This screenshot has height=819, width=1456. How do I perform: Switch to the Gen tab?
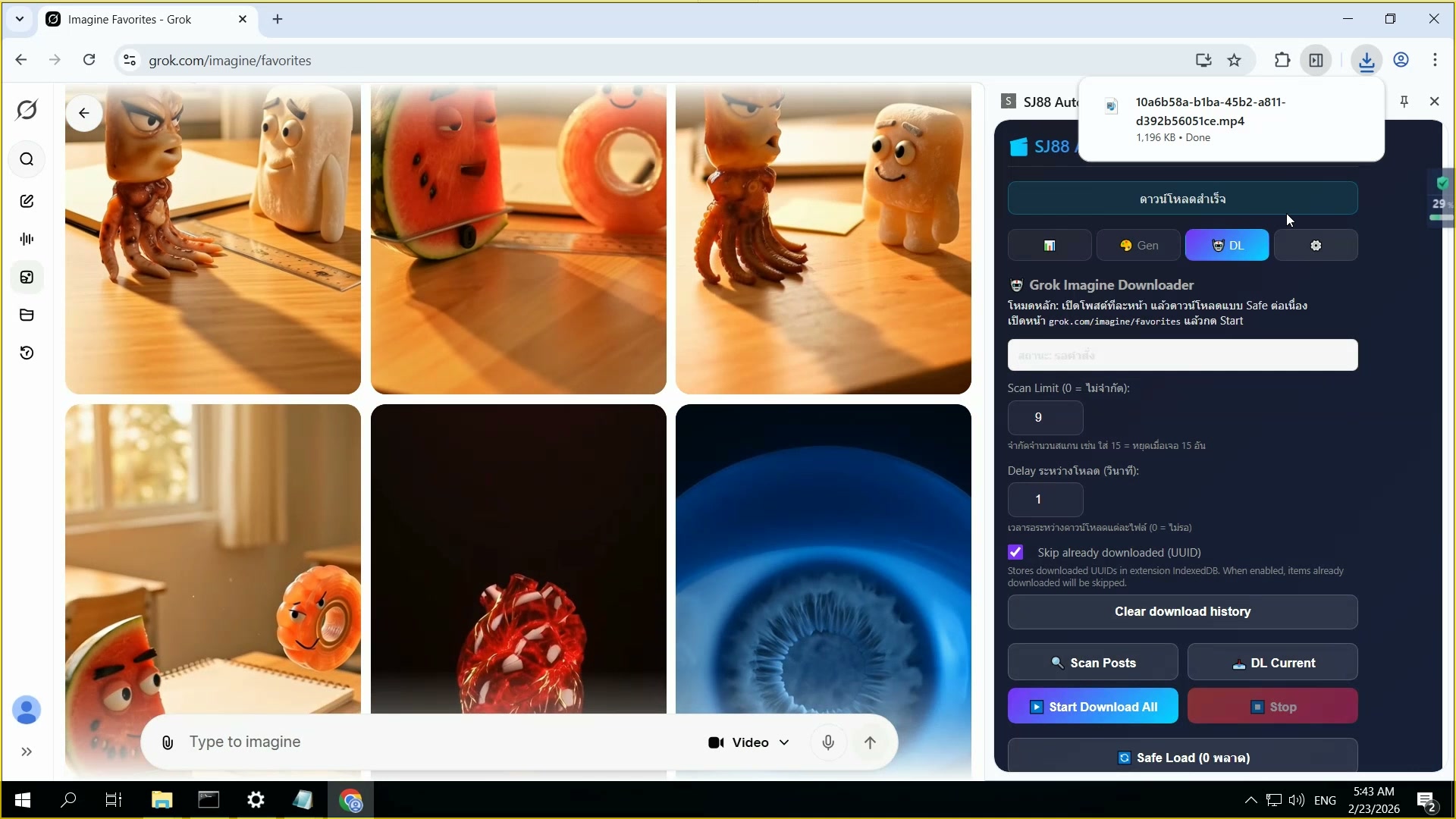point(1138,245)
